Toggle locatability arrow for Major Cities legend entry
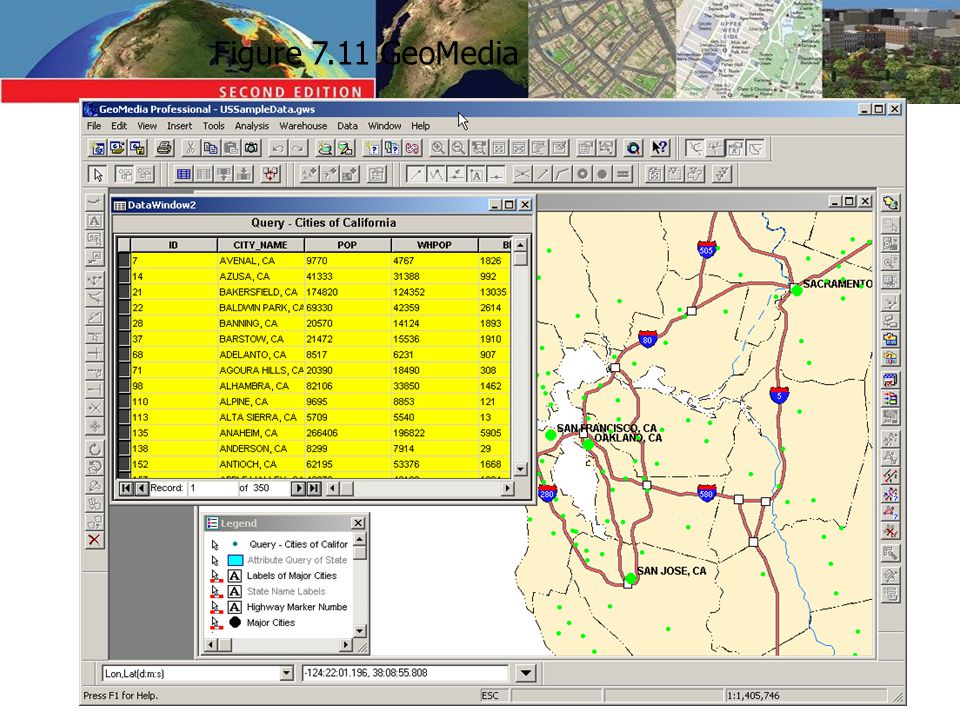This screenshot has width=960, height=720. click(215, 623)
